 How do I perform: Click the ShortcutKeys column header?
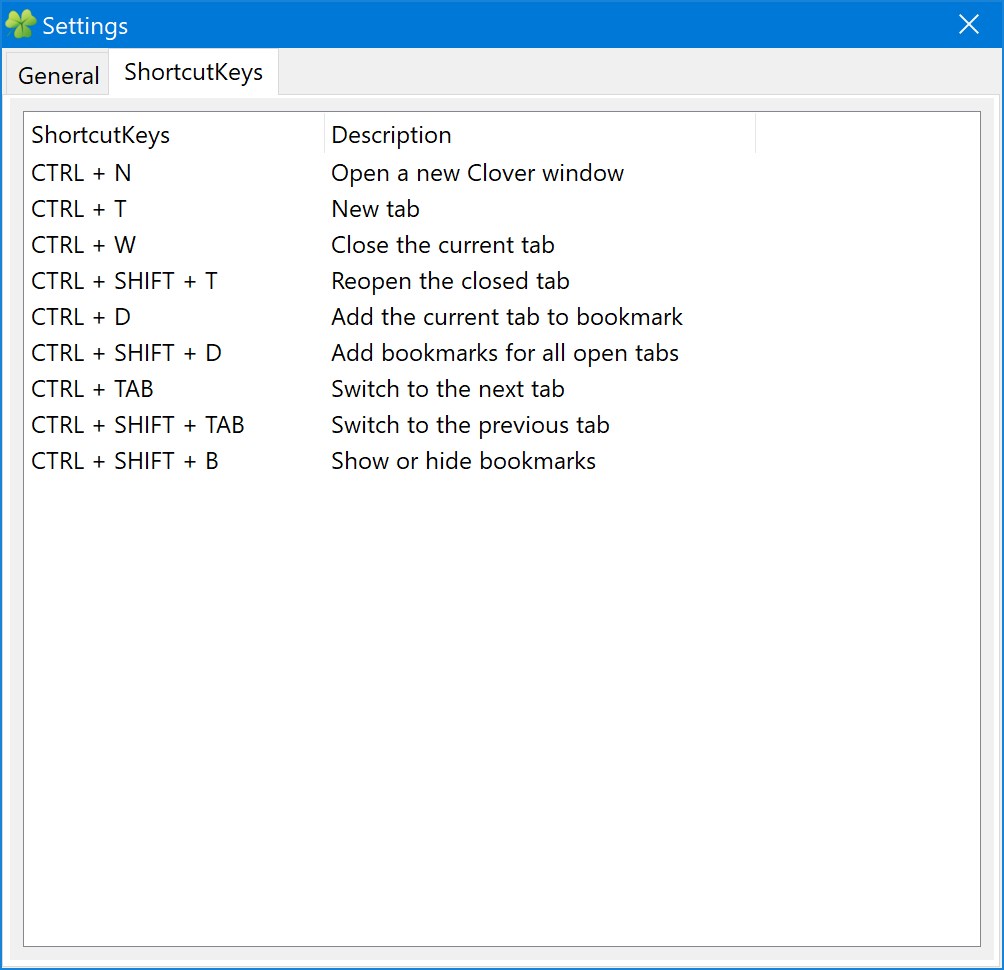tap(174, 134)
